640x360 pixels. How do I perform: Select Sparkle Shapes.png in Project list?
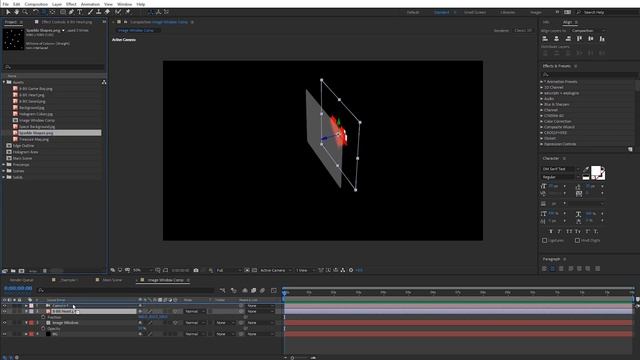pyautogui.click(x=36, y=133)
